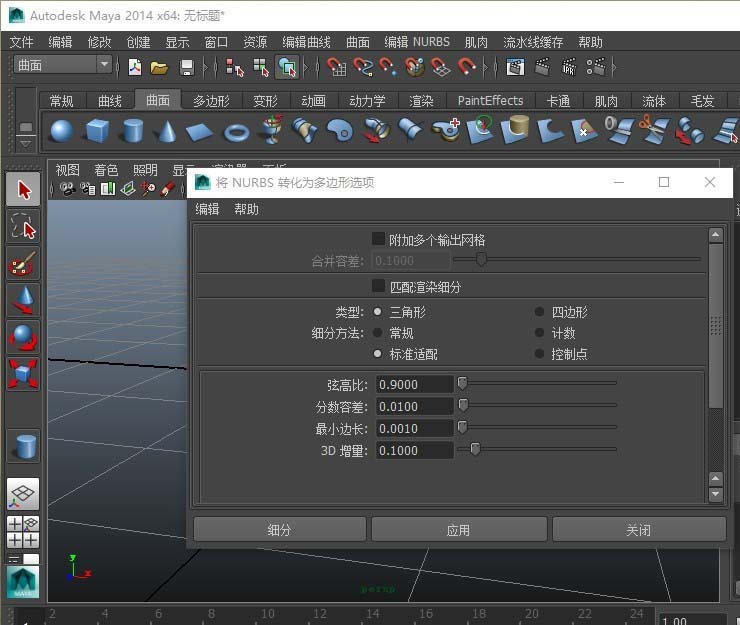Viewport: 740px width, 625px height.
Task: Select the Lasso tool in toolbox
Action: click(23, 227)
